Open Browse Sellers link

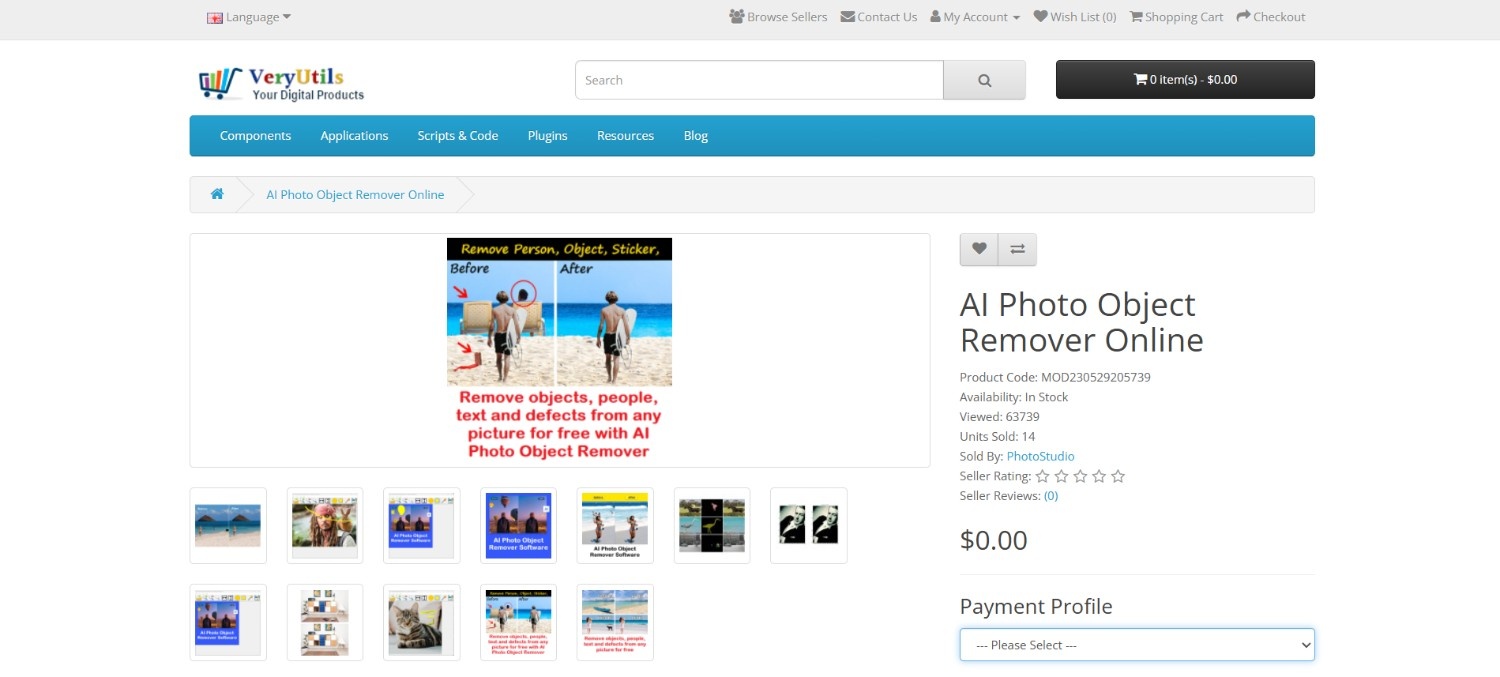point(778,17)
